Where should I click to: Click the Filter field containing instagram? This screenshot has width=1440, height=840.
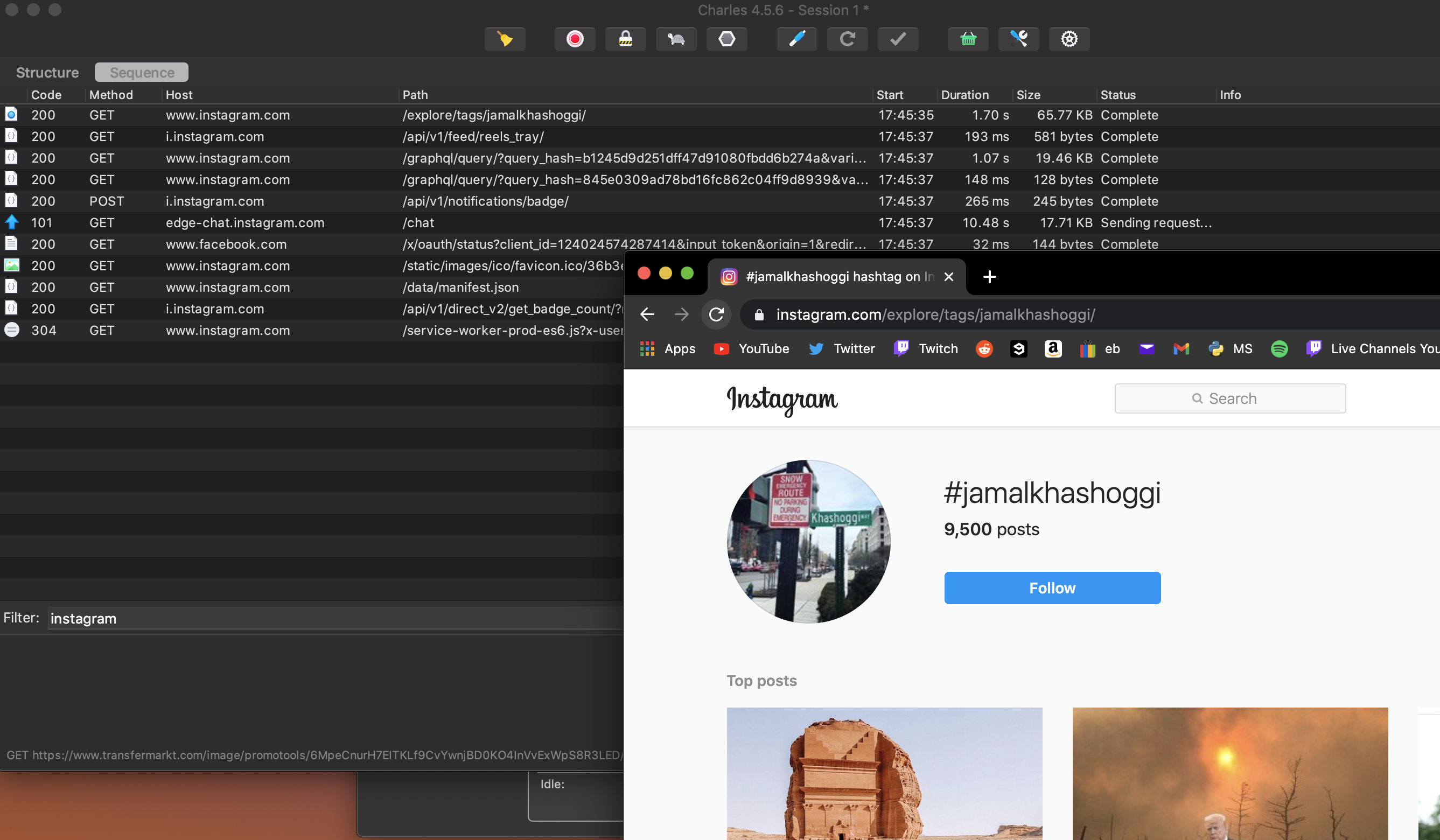[335, 618]
